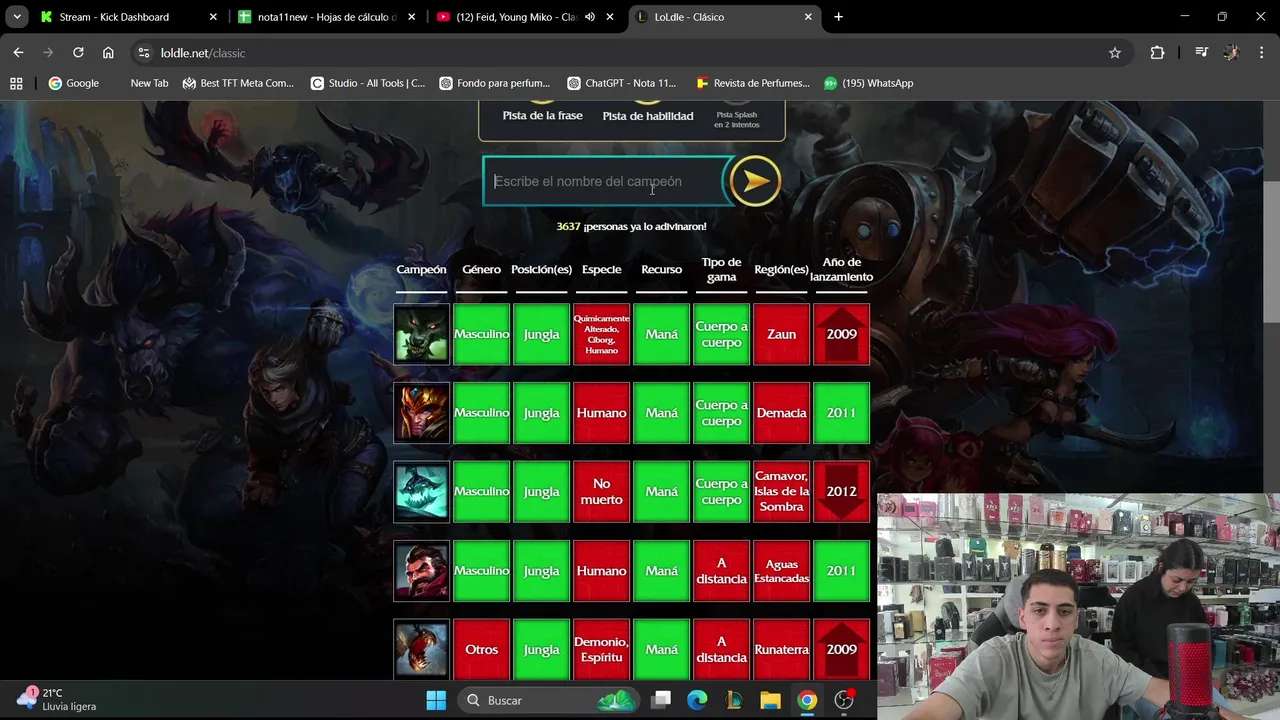This screenshot has width=1280, height=720.
Task: Click the champion portrait in the Aguas Estancadas row
Action: coord(421,570)
